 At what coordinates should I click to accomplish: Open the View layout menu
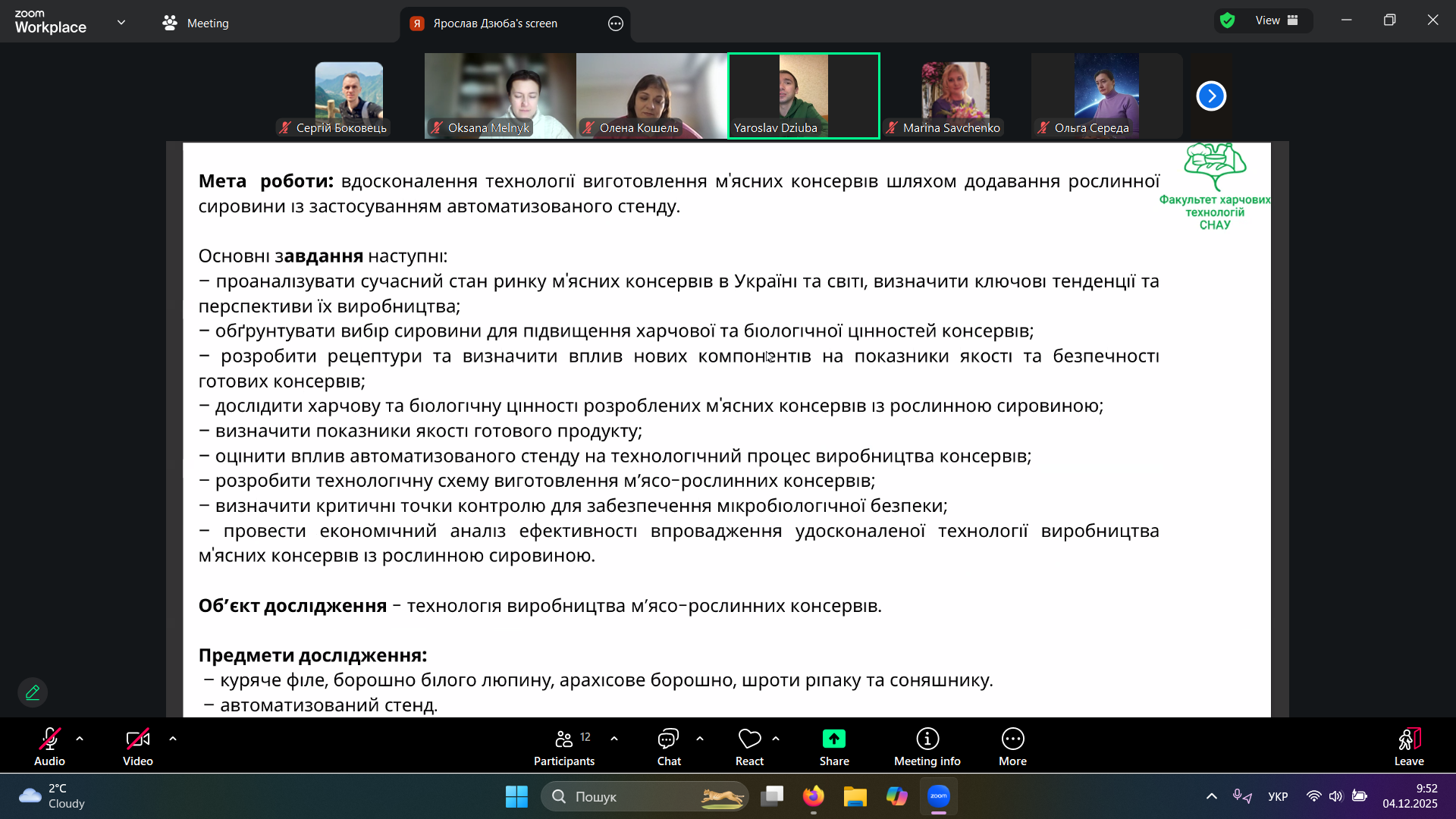click(x=1276, y=20)
